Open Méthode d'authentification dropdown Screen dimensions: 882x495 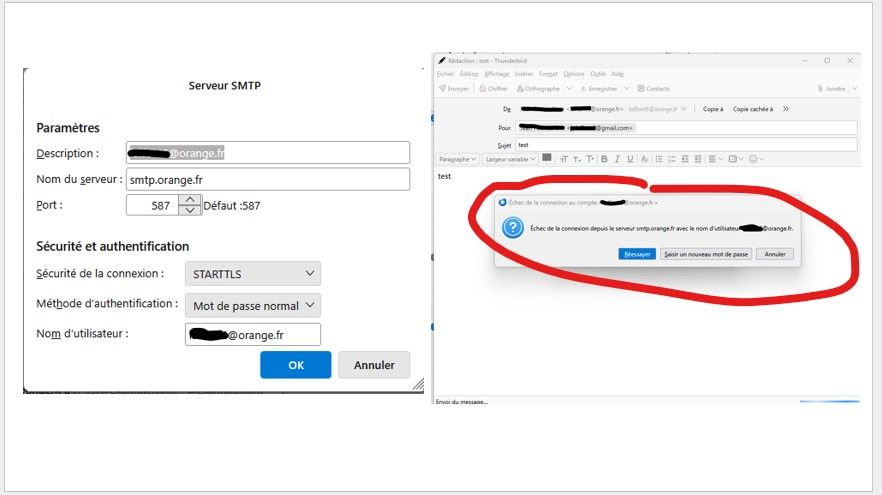point(253,305)
